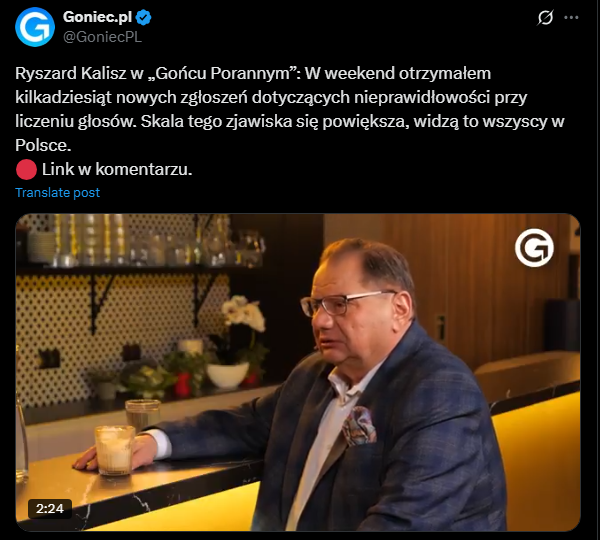Click the red circle emoji
The width and height of the screenshot is (600, 540).
[x=26, y=170]
